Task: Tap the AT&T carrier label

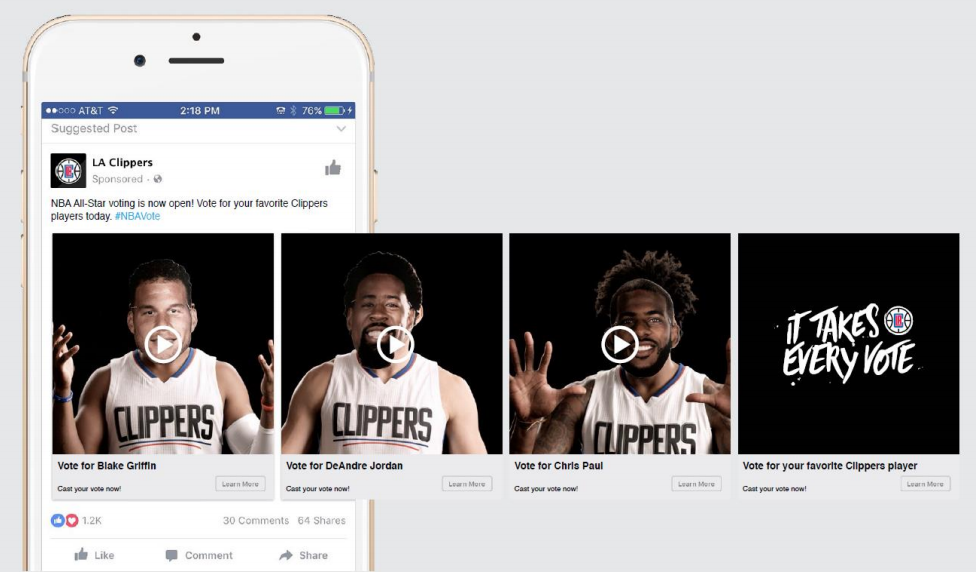Action: (x=90, y=111)
